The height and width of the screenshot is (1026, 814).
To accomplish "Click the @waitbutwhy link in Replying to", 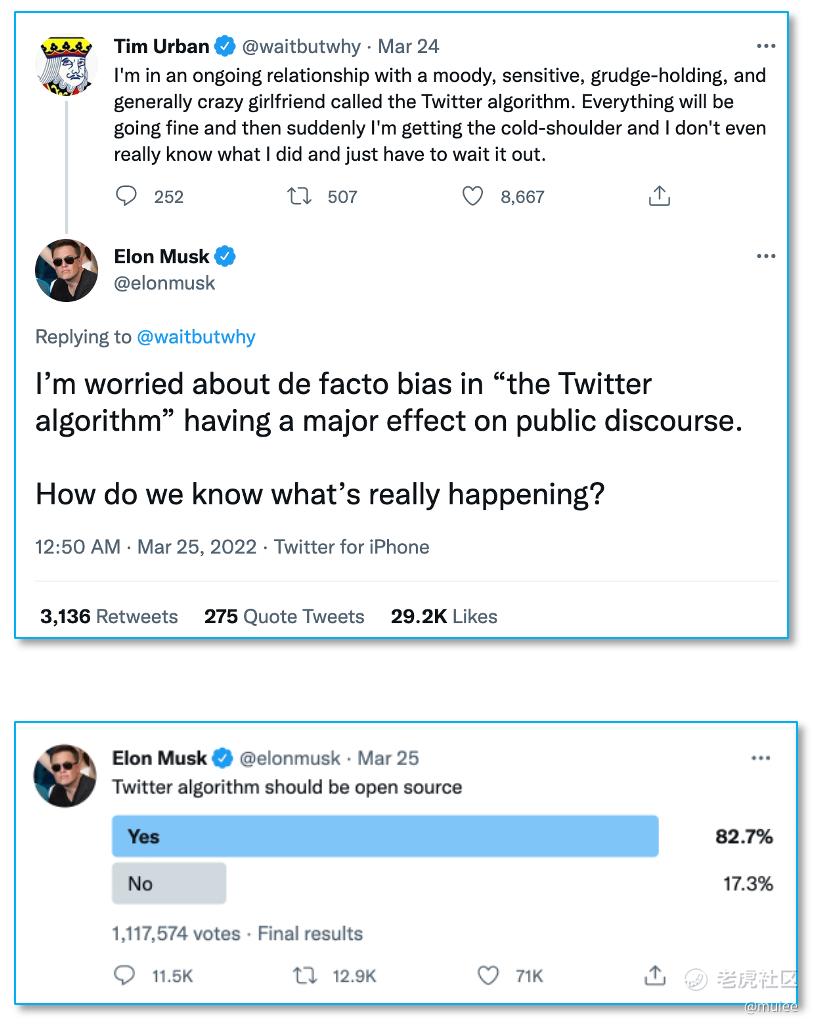I will (x=195, y=337).
